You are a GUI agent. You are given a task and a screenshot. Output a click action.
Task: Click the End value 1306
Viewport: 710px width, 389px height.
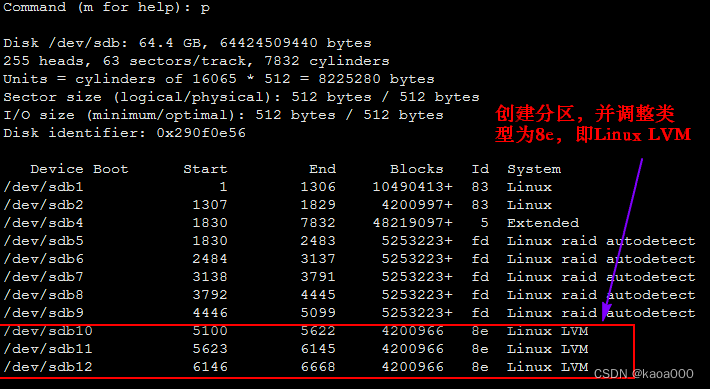pos(318,187)
